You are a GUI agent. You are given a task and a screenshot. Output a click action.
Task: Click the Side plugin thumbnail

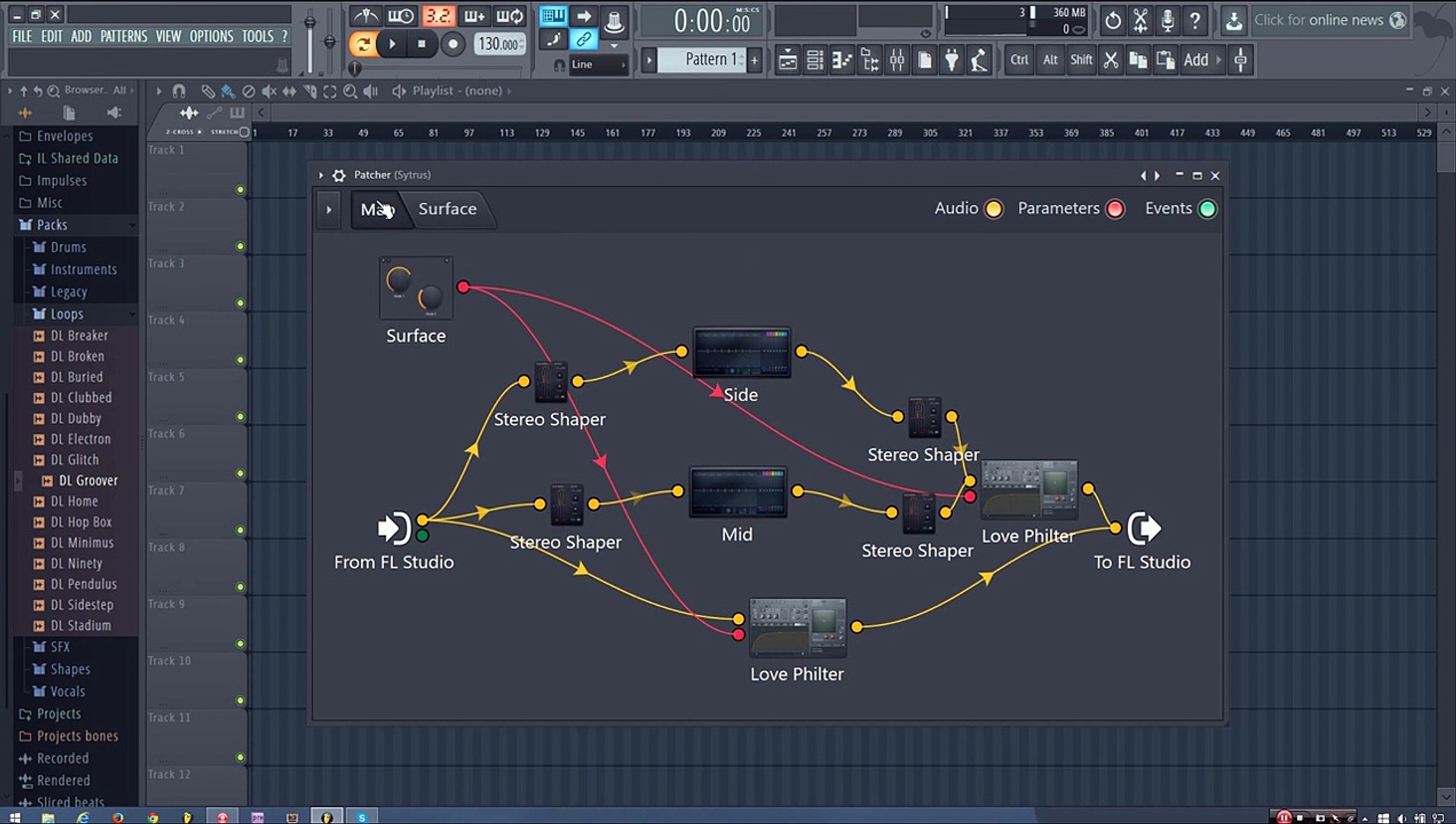(742, 352)
